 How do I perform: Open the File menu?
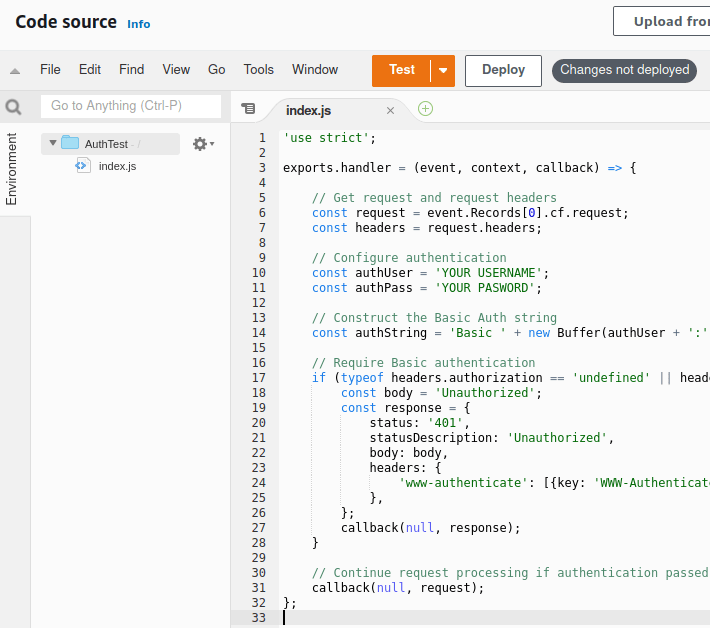[50, 70]
